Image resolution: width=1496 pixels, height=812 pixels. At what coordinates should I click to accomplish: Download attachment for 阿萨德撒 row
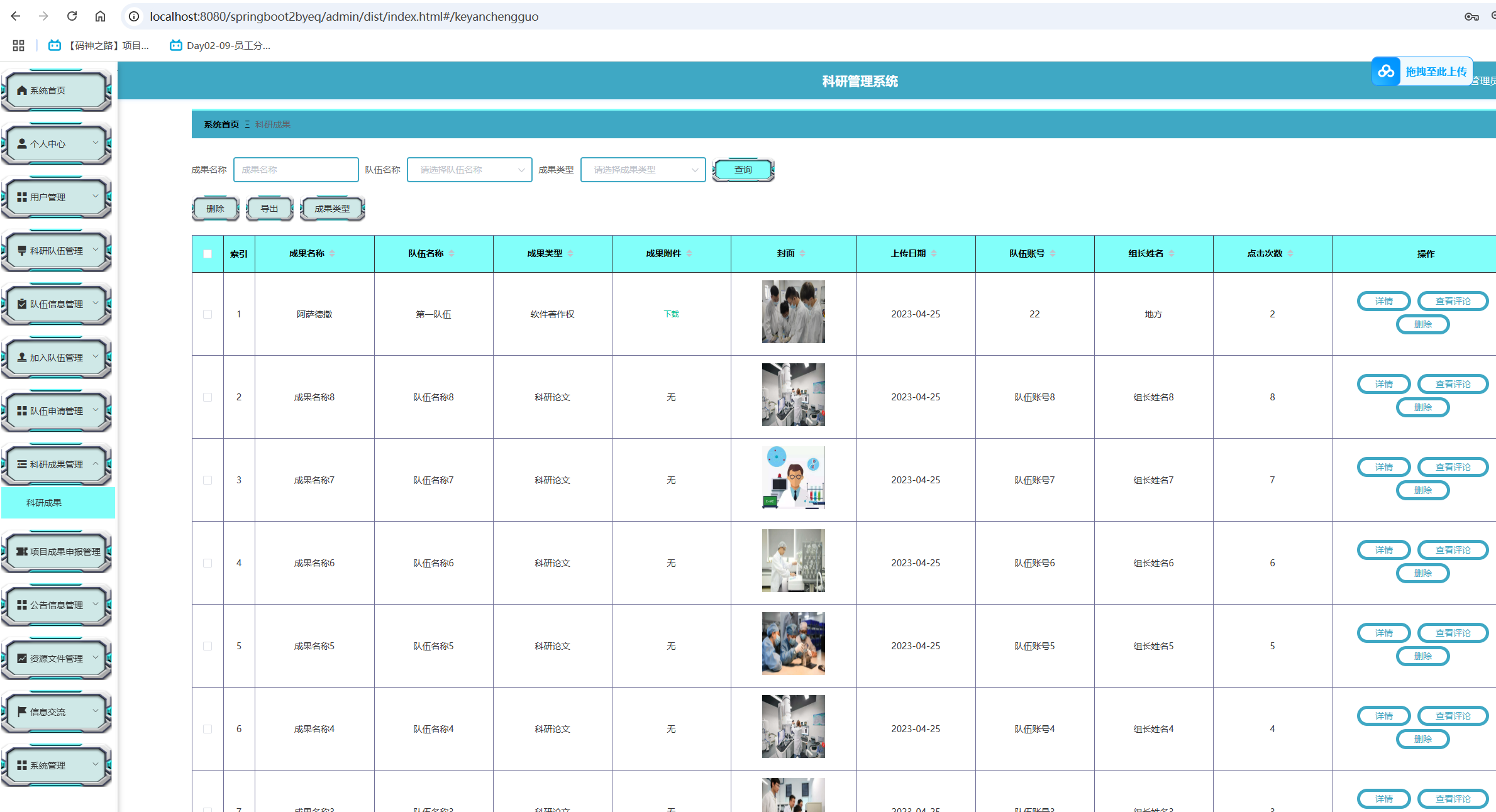(671, 314)
